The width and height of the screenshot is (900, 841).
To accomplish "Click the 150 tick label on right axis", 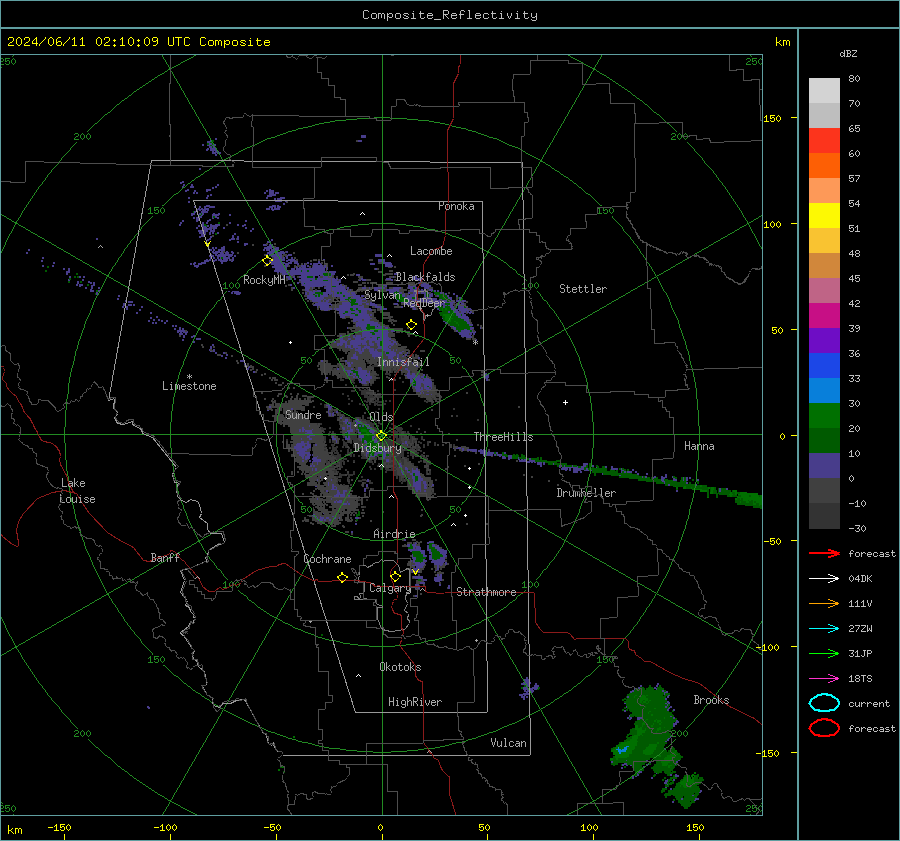I will pos(772,118).
